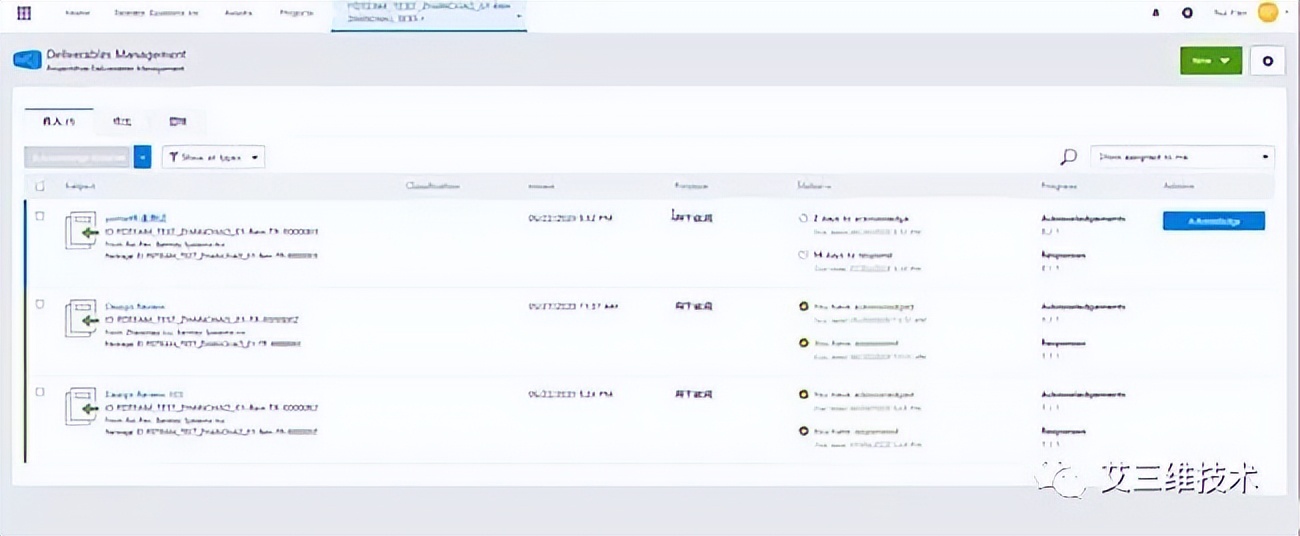Click document icon of the Design Review row
Screen dimensions: 1300x536
[x=82, y=319]
